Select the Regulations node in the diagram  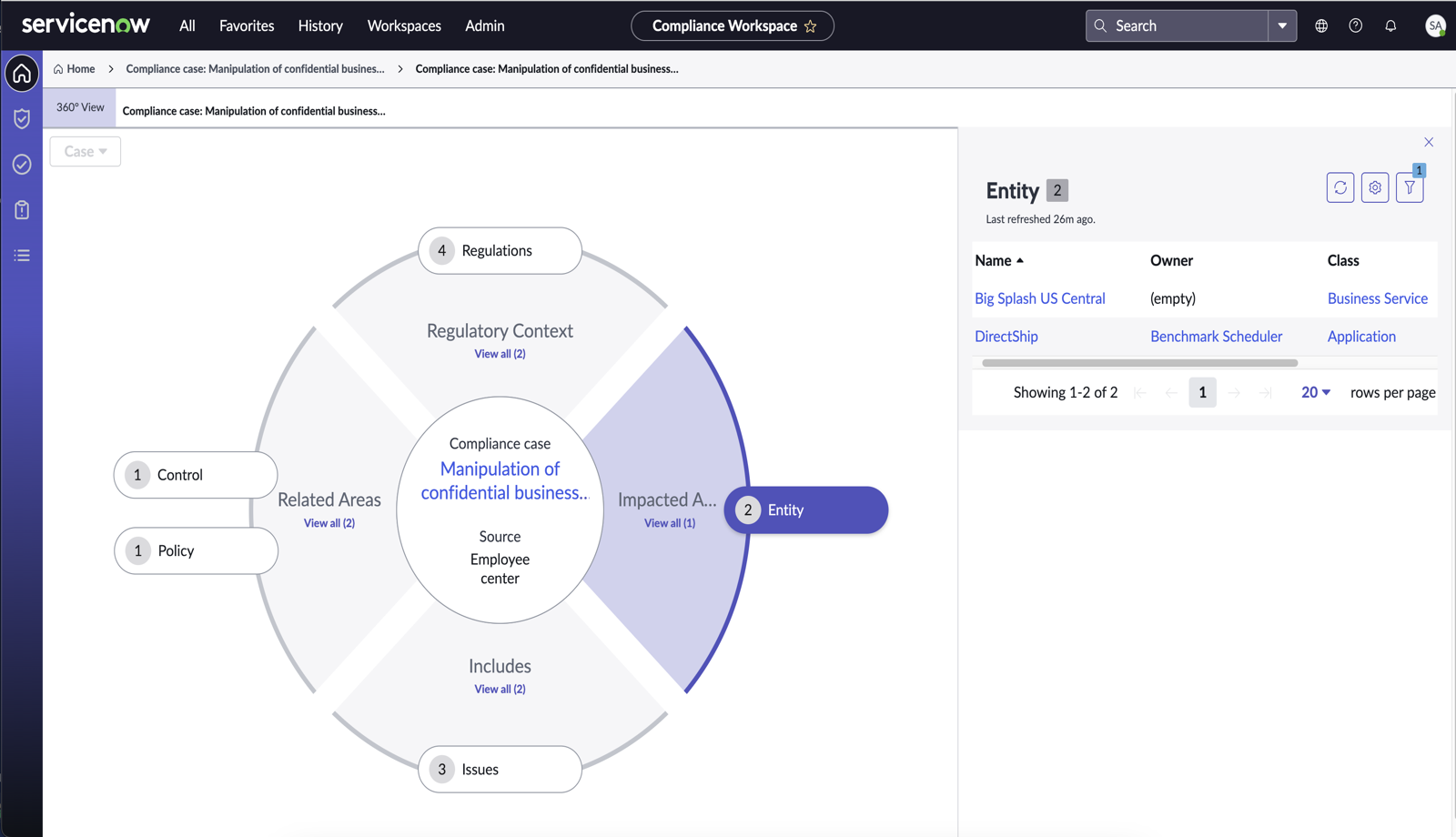[500, 250]
